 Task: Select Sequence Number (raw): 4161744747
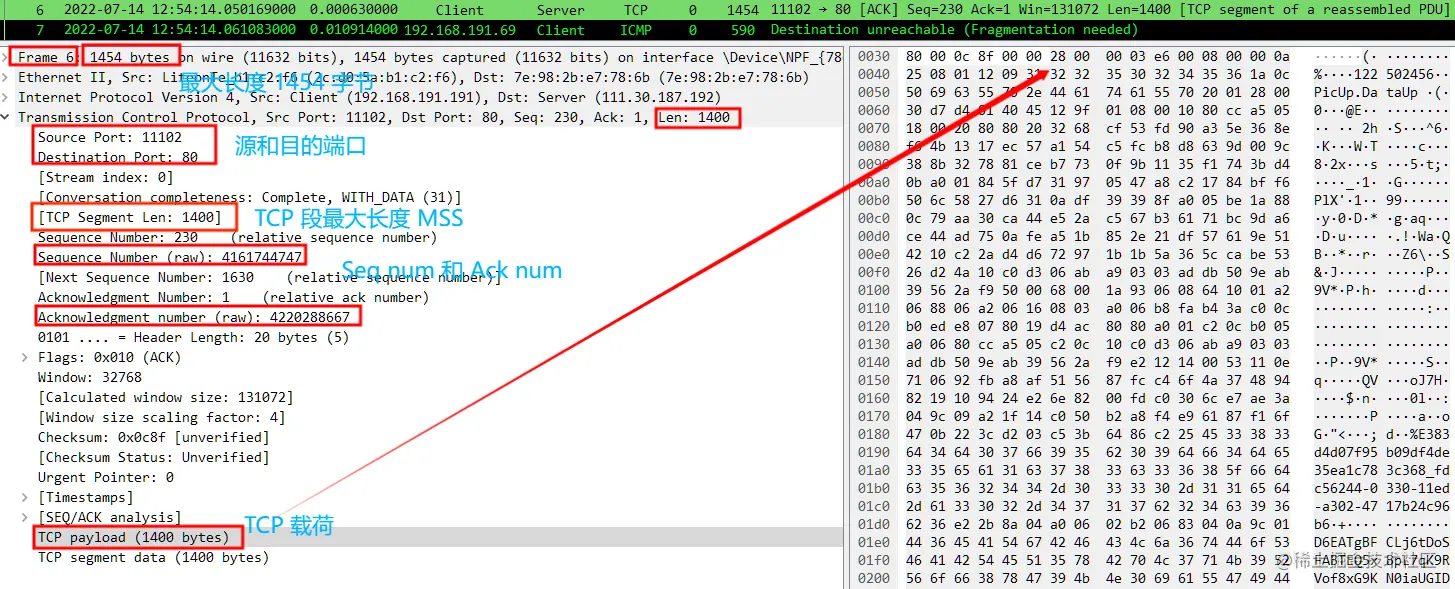[x=170, y=257]
